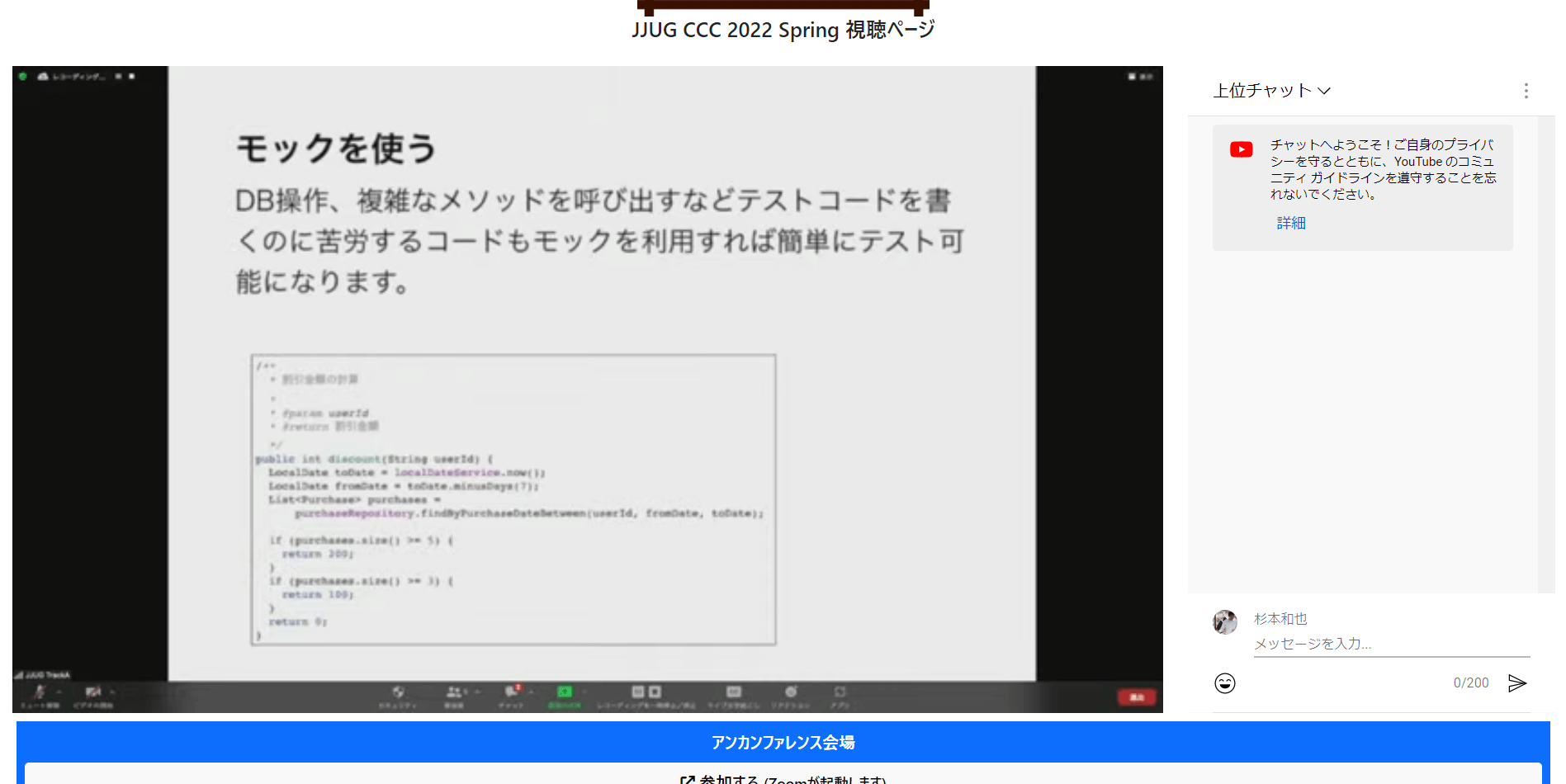Click the muted microphone icon in the Zoom toolbar
1566x784 pixels.
click(40, 692)
